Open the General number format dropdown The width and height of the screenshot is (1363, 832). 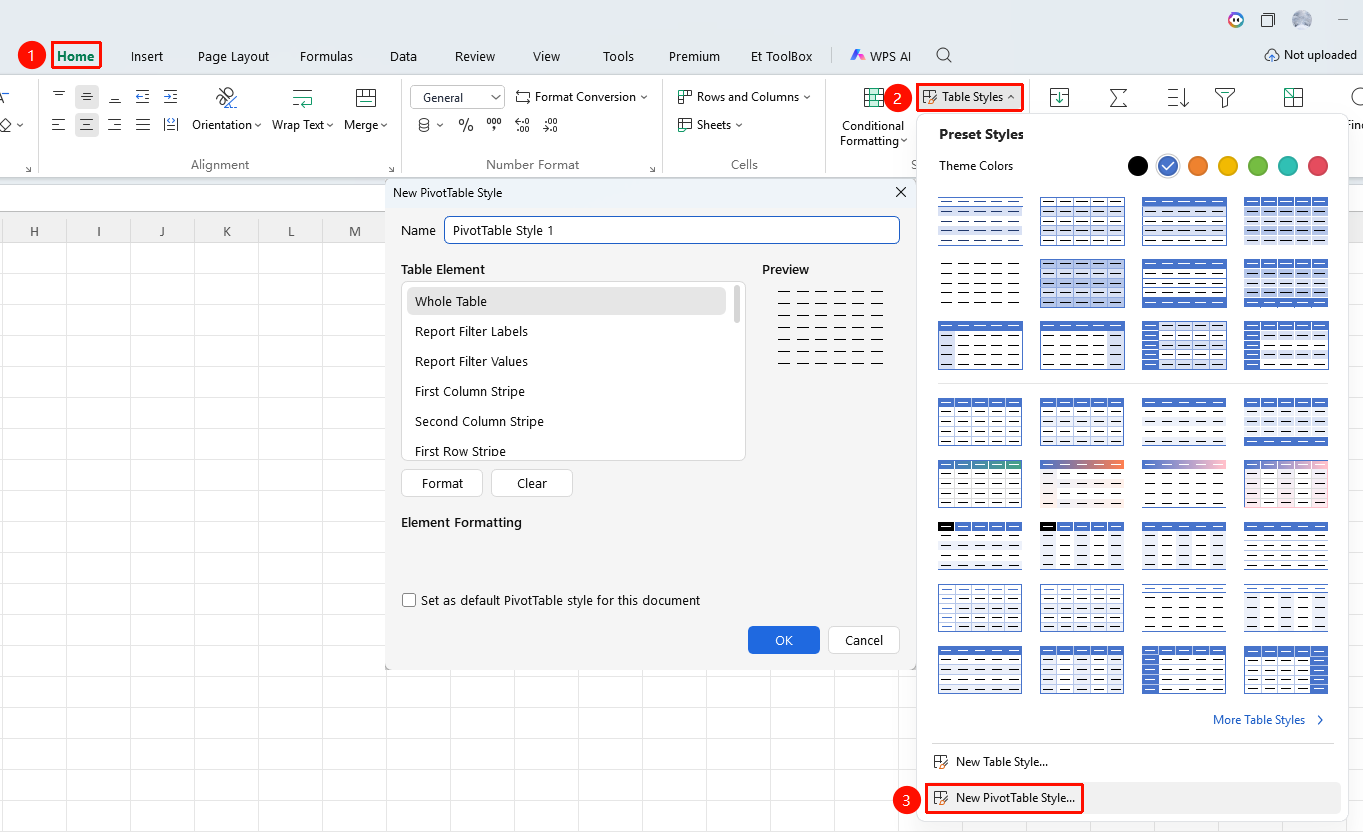(x=457, y=97)
